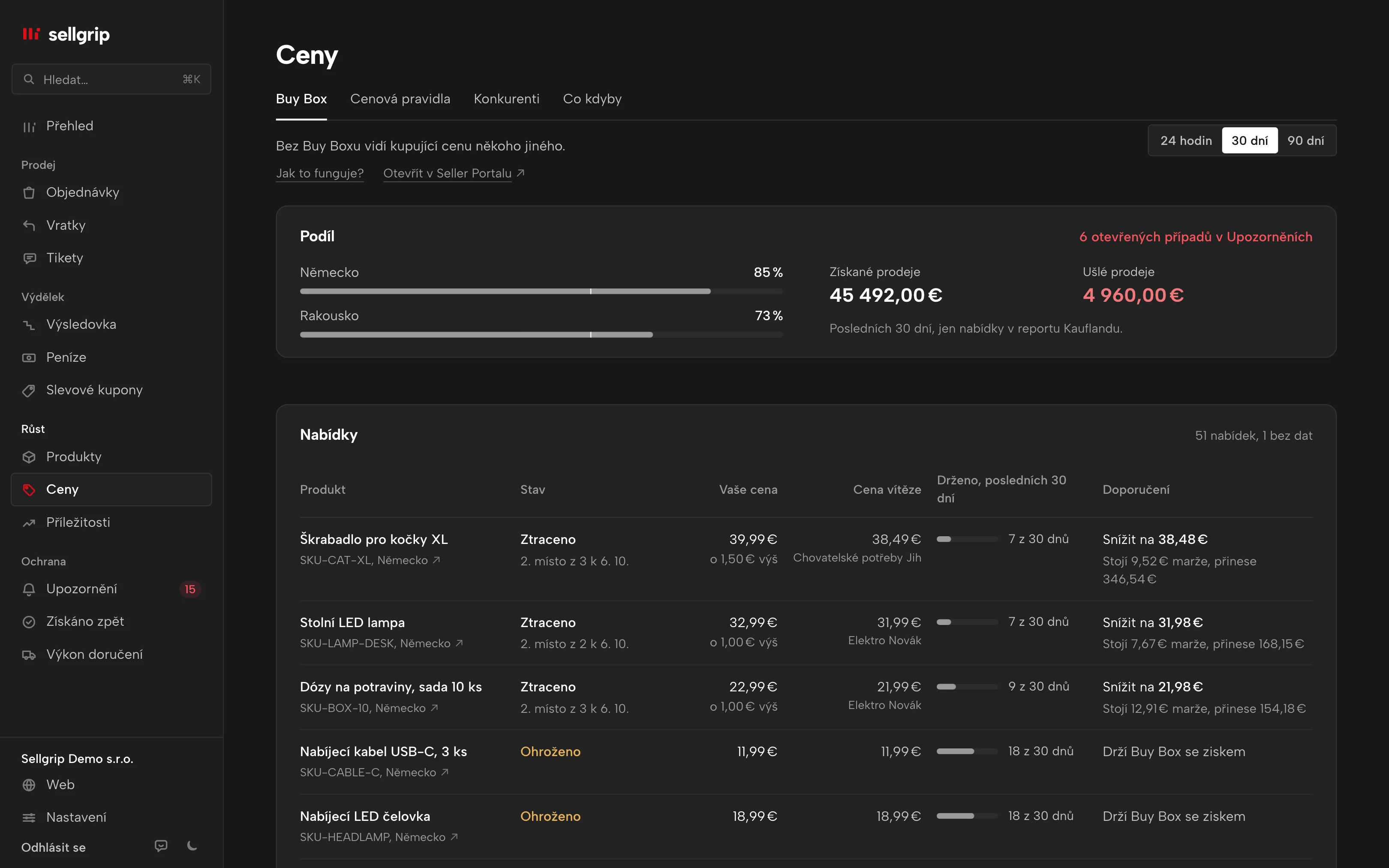Open Získáno zpět via the checkmark icon
This screenshot has height=868, width=1389.
(x=29, y=622)
